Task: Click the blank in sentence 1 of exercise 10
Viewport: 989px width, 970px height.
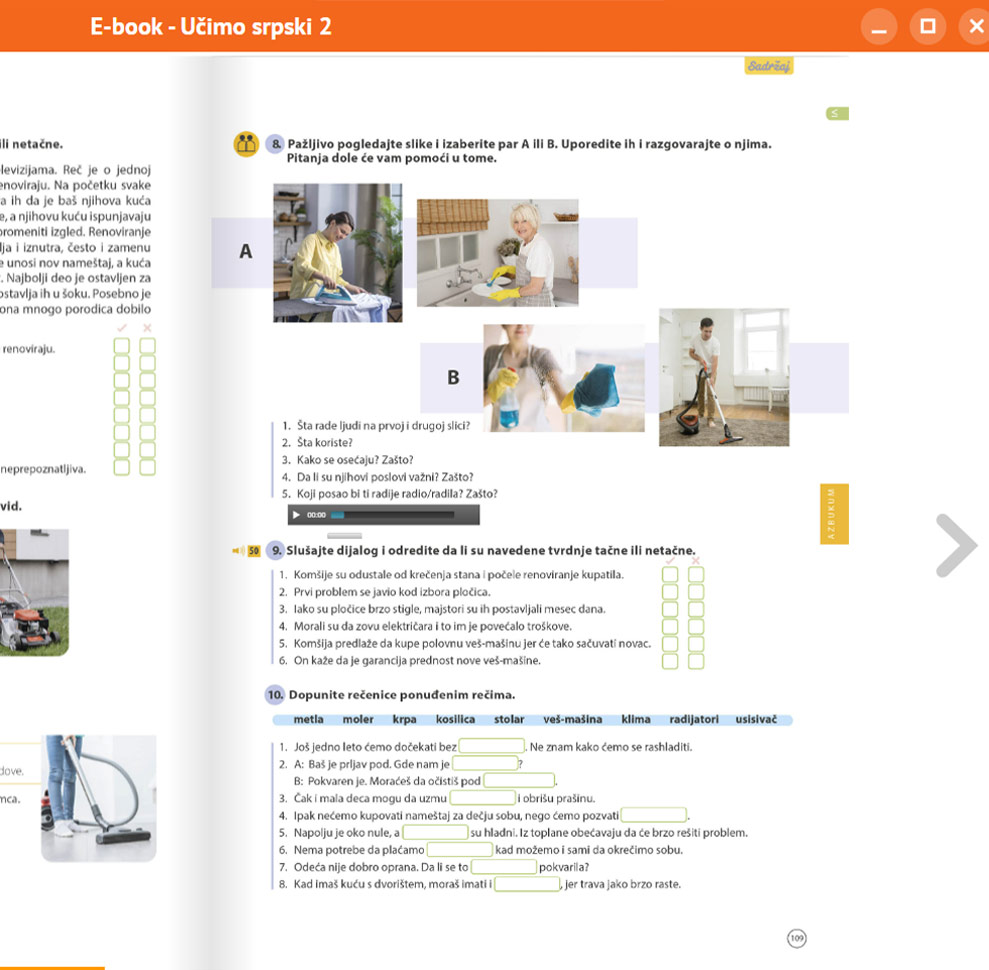Action: pyautogui.click(x=491, y=746)
